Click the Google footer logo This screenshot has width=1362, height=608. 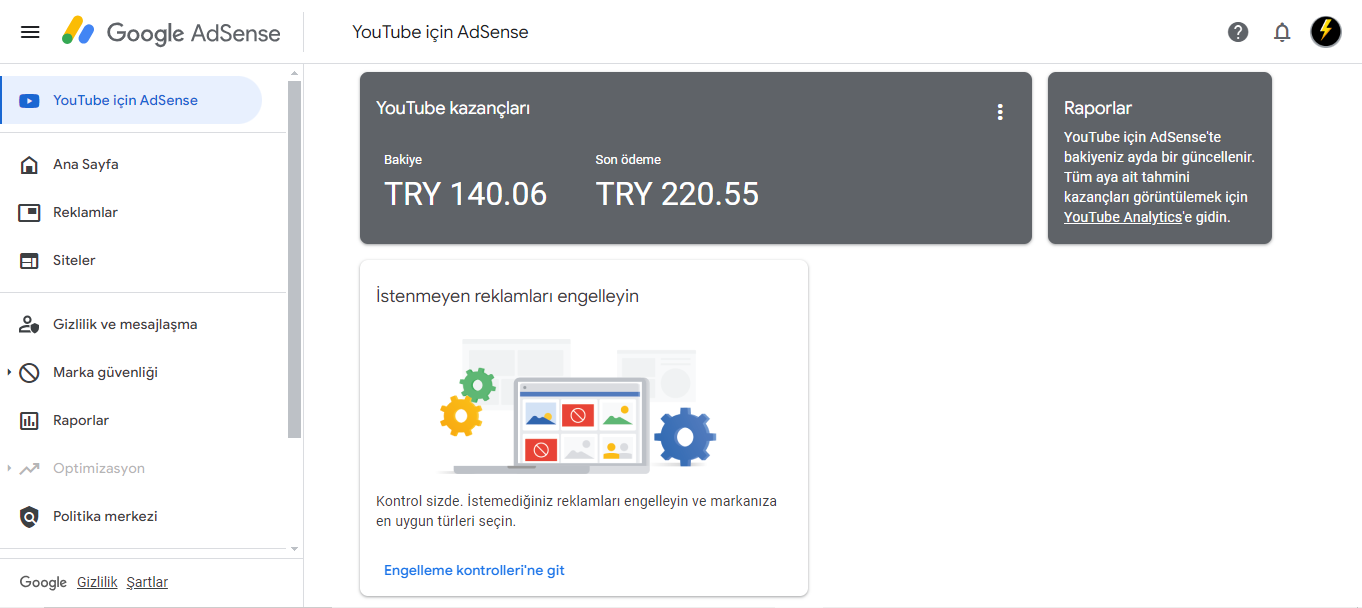(43, 582)
